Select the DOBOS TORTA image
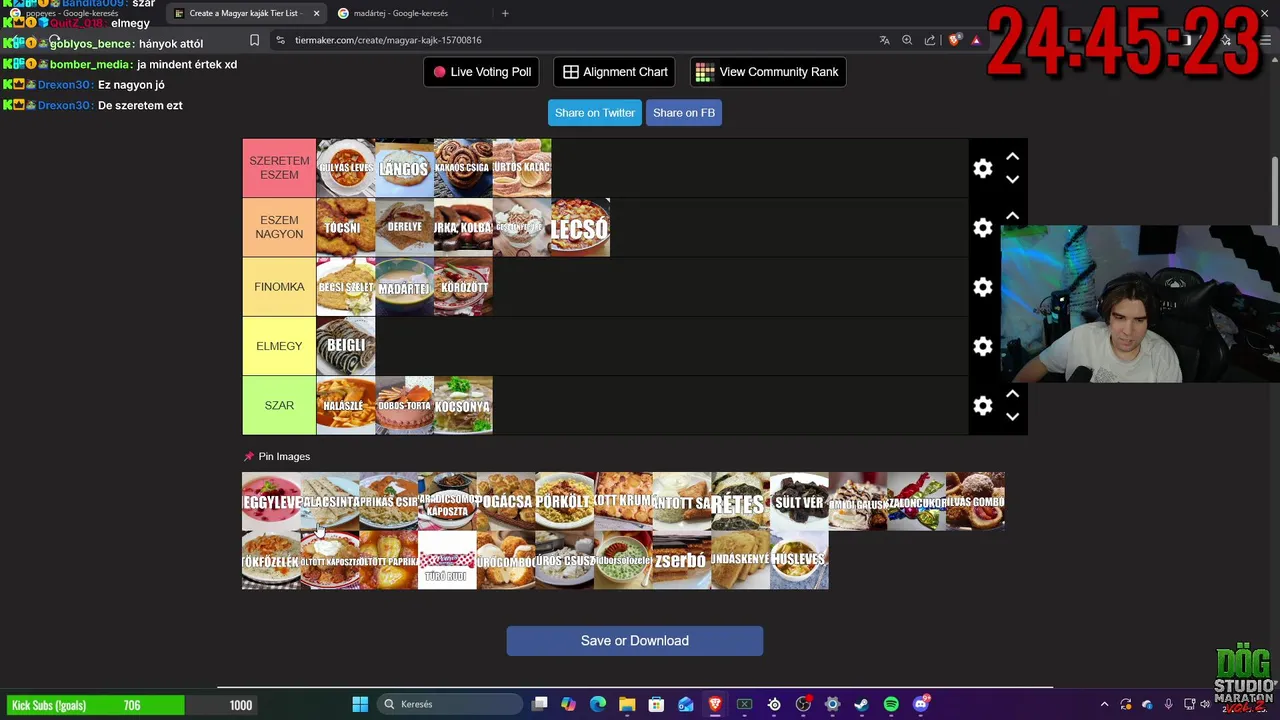The image size is (1280, 720). point(405,405)
